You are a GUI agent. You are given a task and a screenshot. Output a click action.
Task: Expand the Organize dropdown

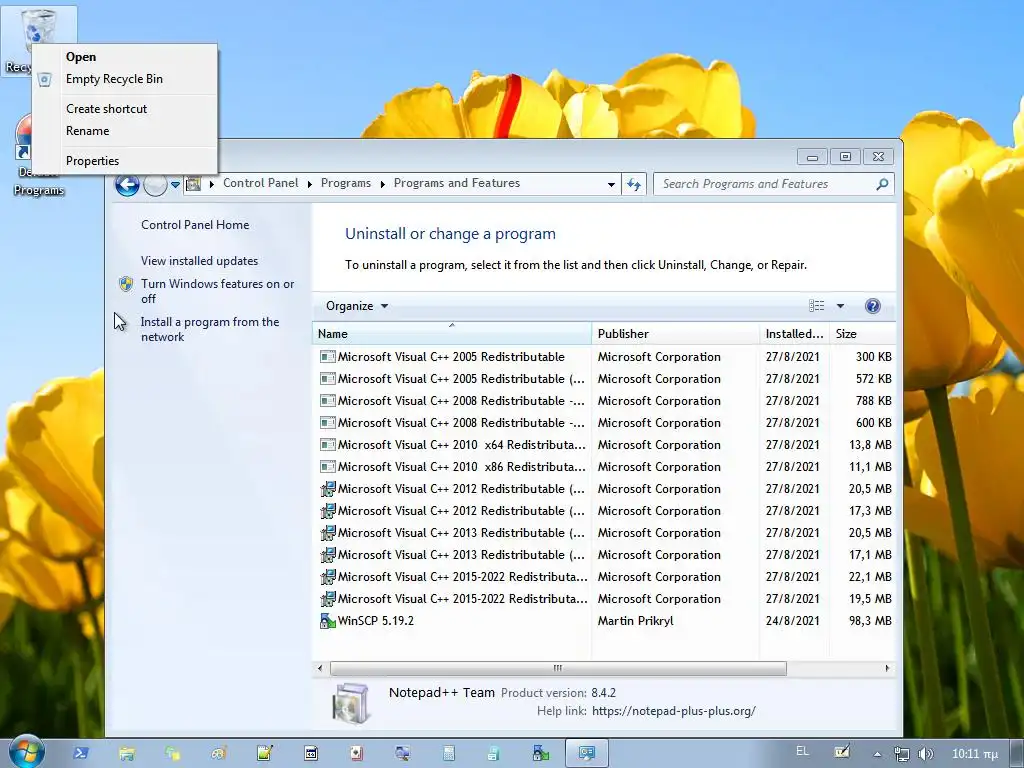tap(357, 306)
